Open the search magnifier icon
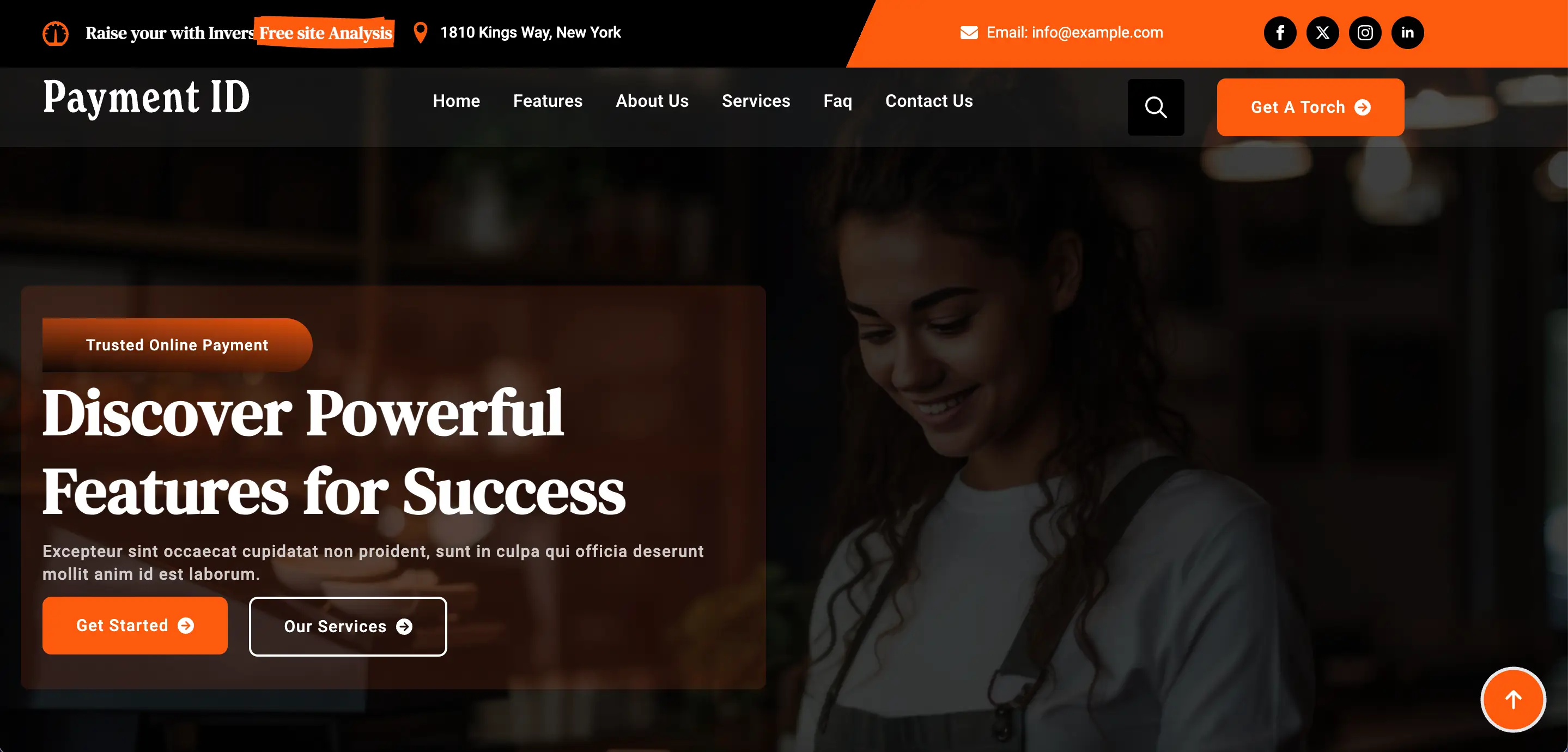This screenshot has height=752, width=1568. point(1156,107)
